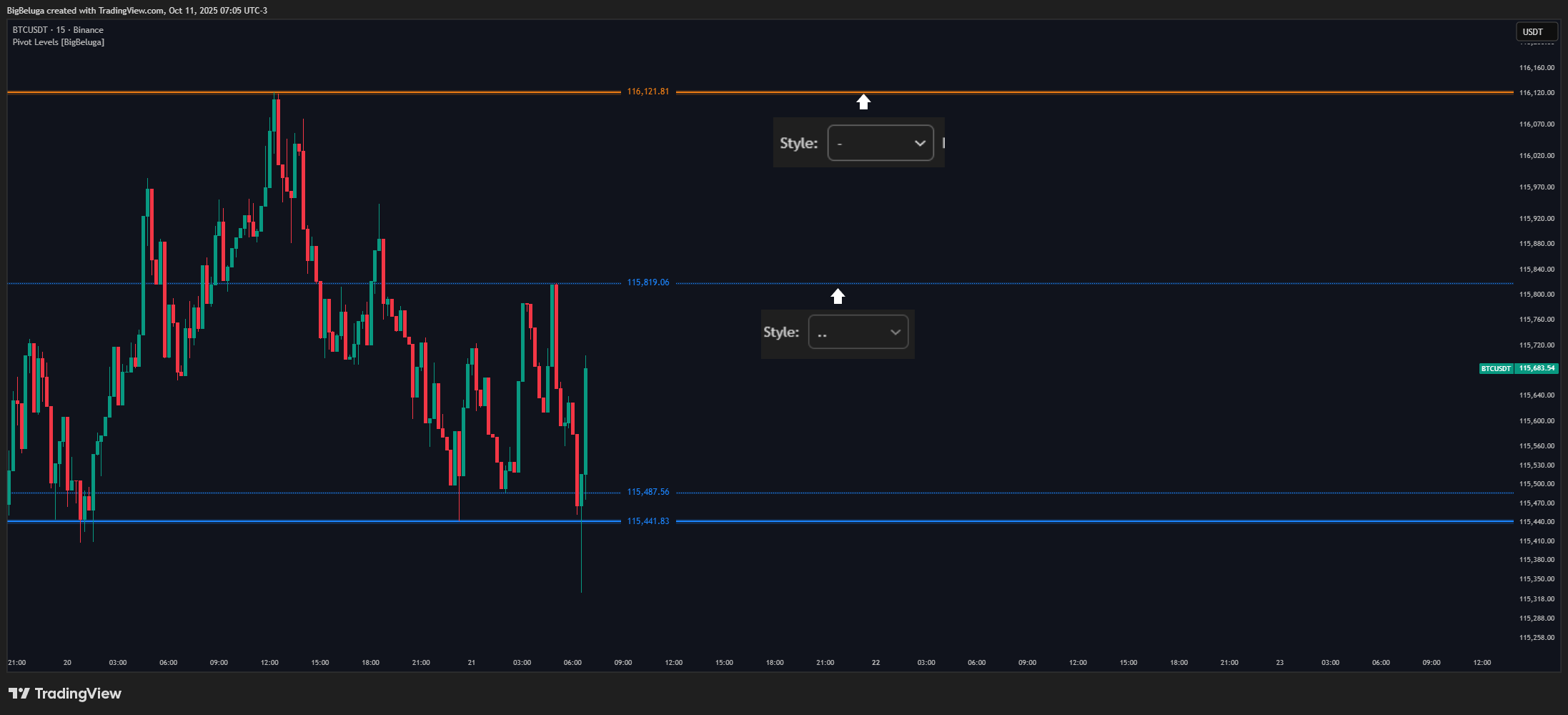This screenshot has height=715, width=1568.
Task: Click the day 22 label on time axis
Action: pos(875,663)
